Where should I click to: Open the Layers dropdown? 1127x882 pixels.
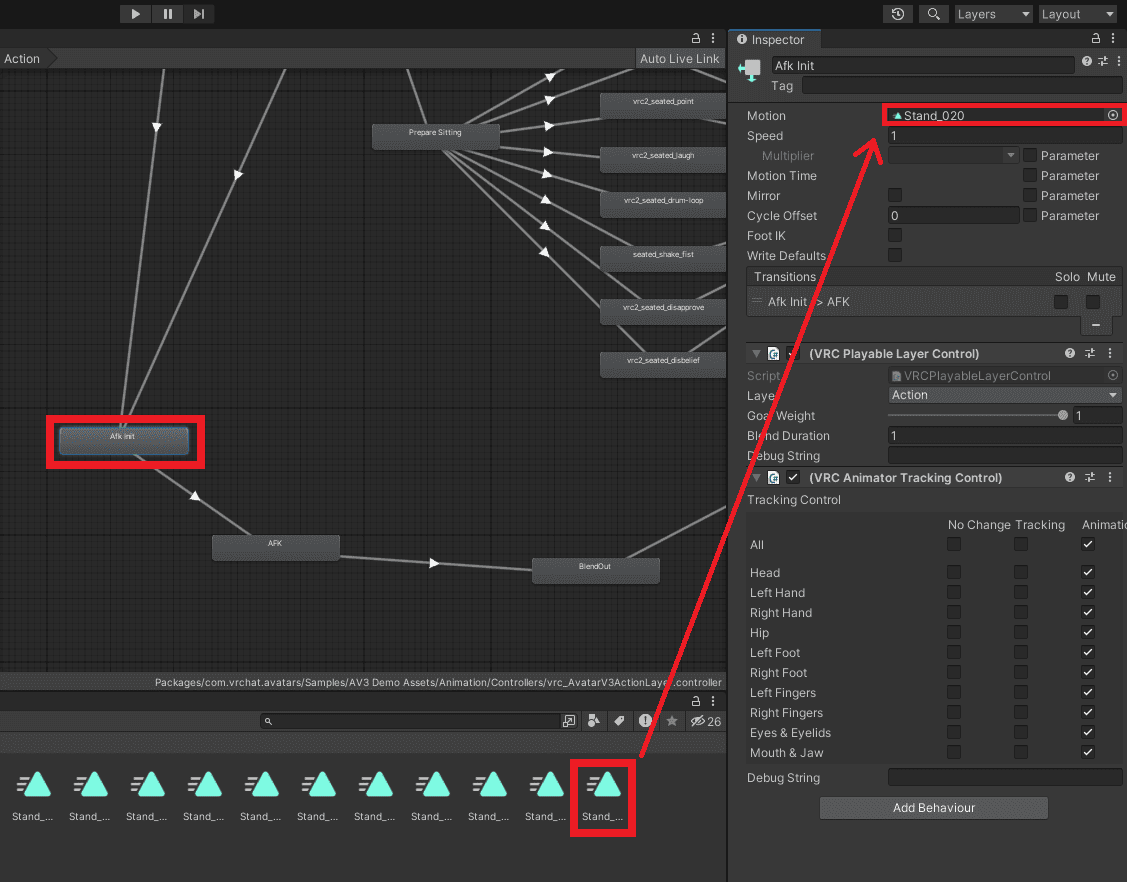tap(992, 14)
